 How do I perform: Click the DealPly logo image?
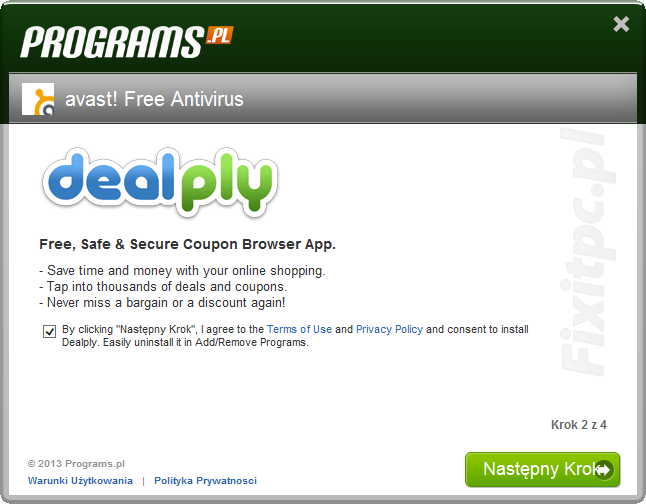coord(160,182)
